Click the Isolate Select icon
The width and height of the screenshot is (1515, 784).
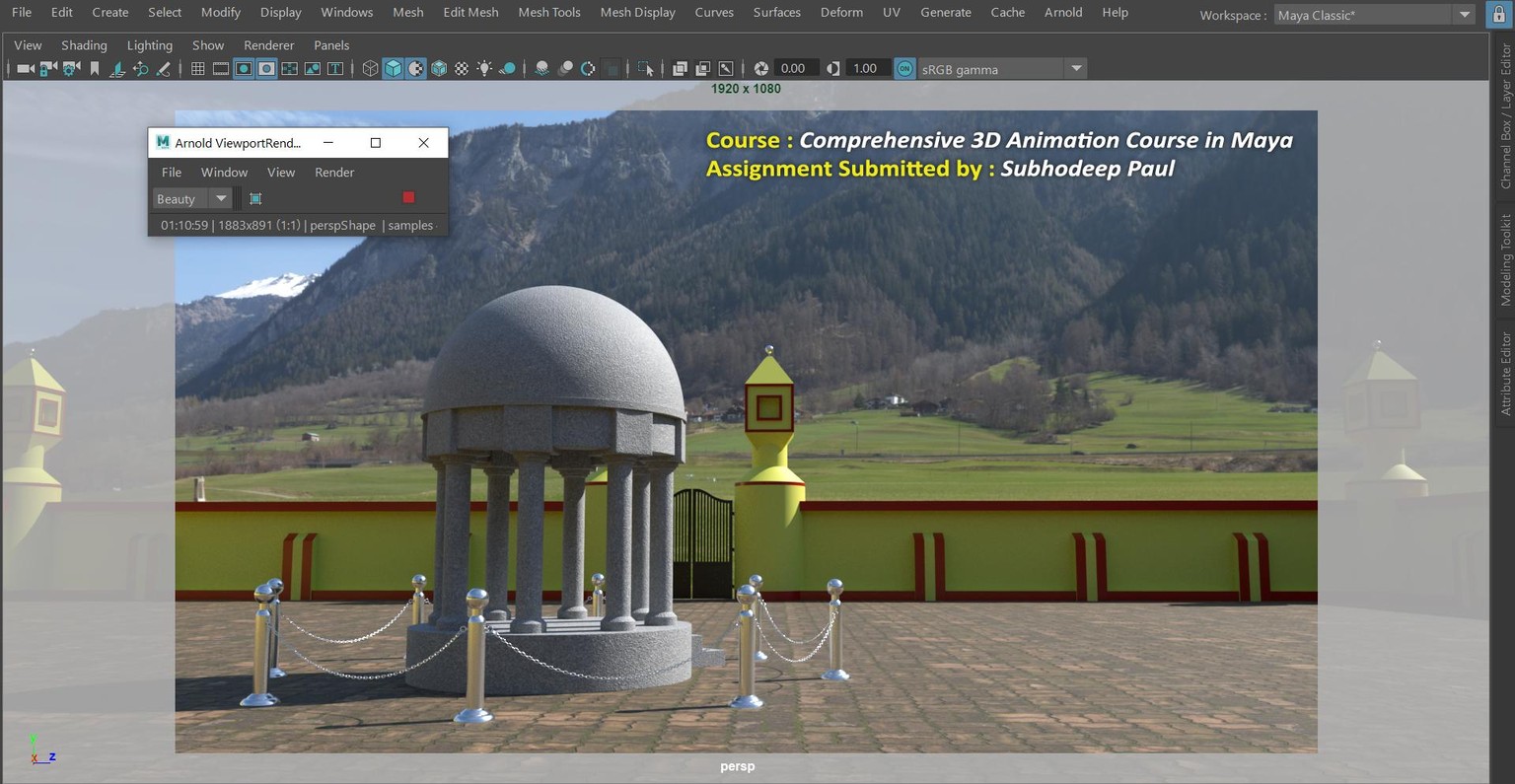click(x=645, y=68)
